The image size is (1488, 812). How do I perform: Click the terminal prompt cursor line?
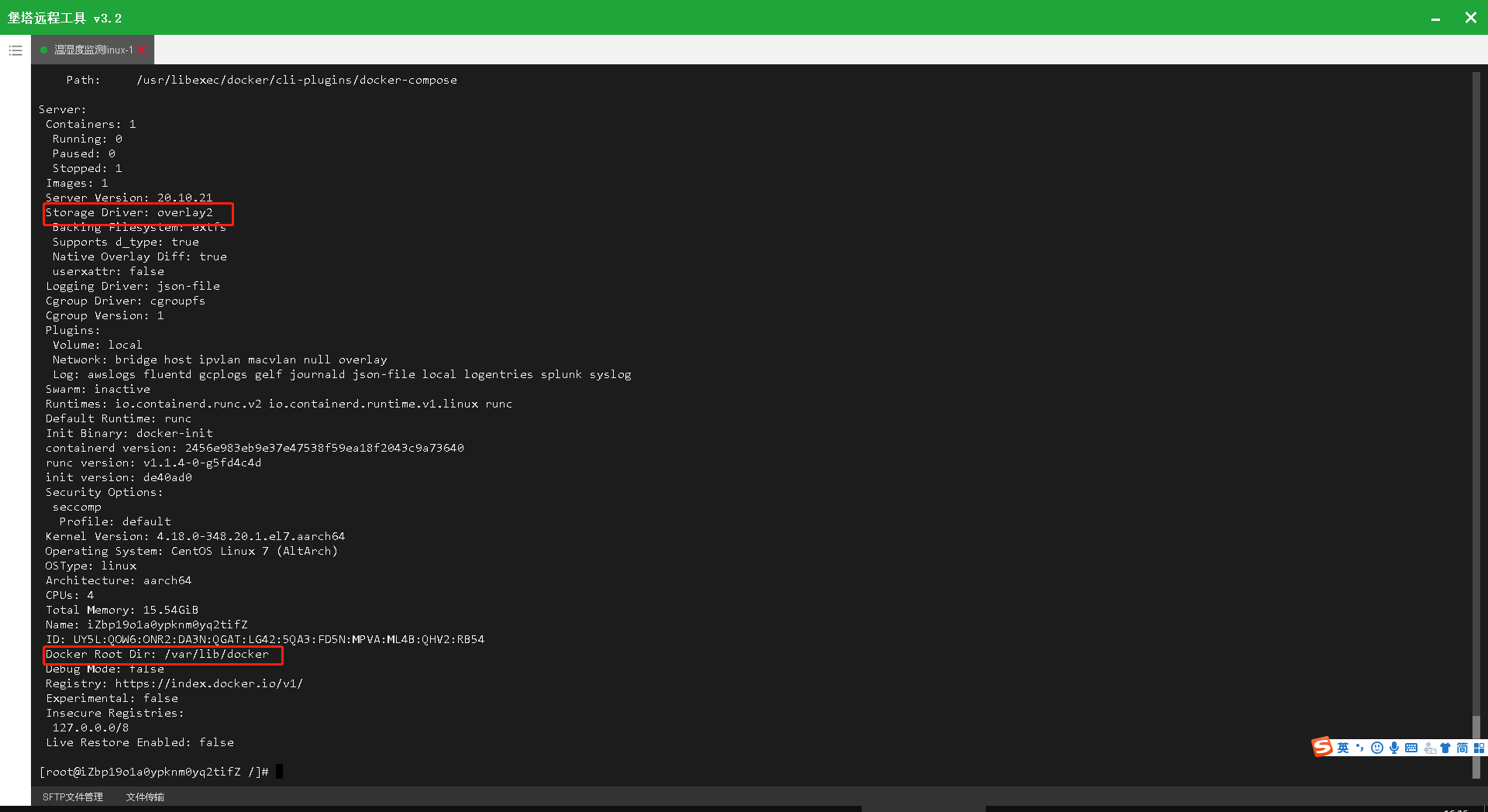point(160,772)
